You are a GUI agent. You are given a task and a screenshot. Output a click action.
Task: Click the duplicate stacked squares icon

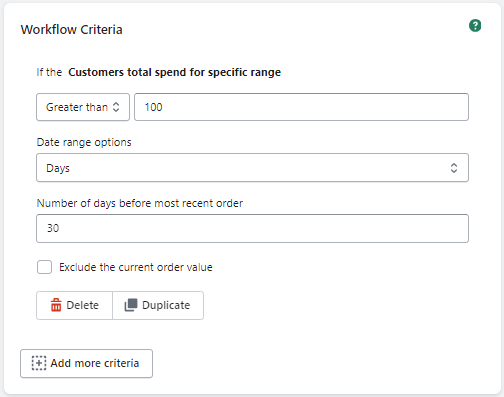(131, 305)
